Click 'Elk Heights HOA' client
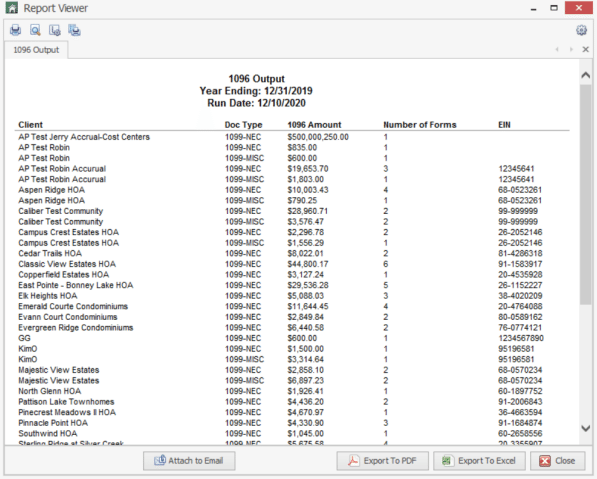597x479 pixels. coord(48,296)
